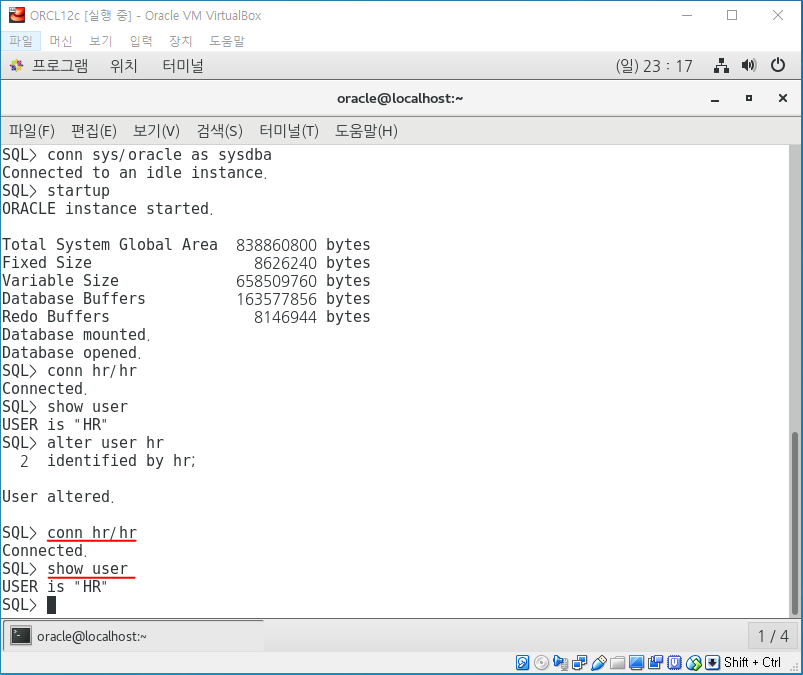
Task: Open terminal 검색(S) menu
Action: coord(220,131)
